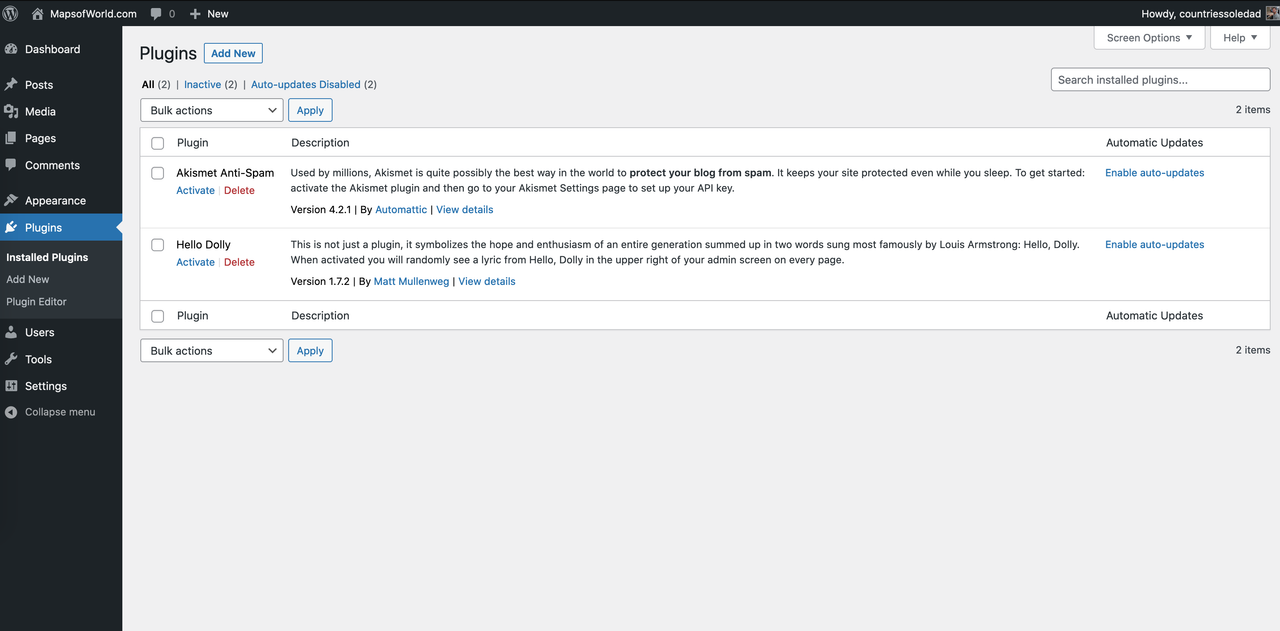
Task: Expand the Help panel
Action: 1240,38
